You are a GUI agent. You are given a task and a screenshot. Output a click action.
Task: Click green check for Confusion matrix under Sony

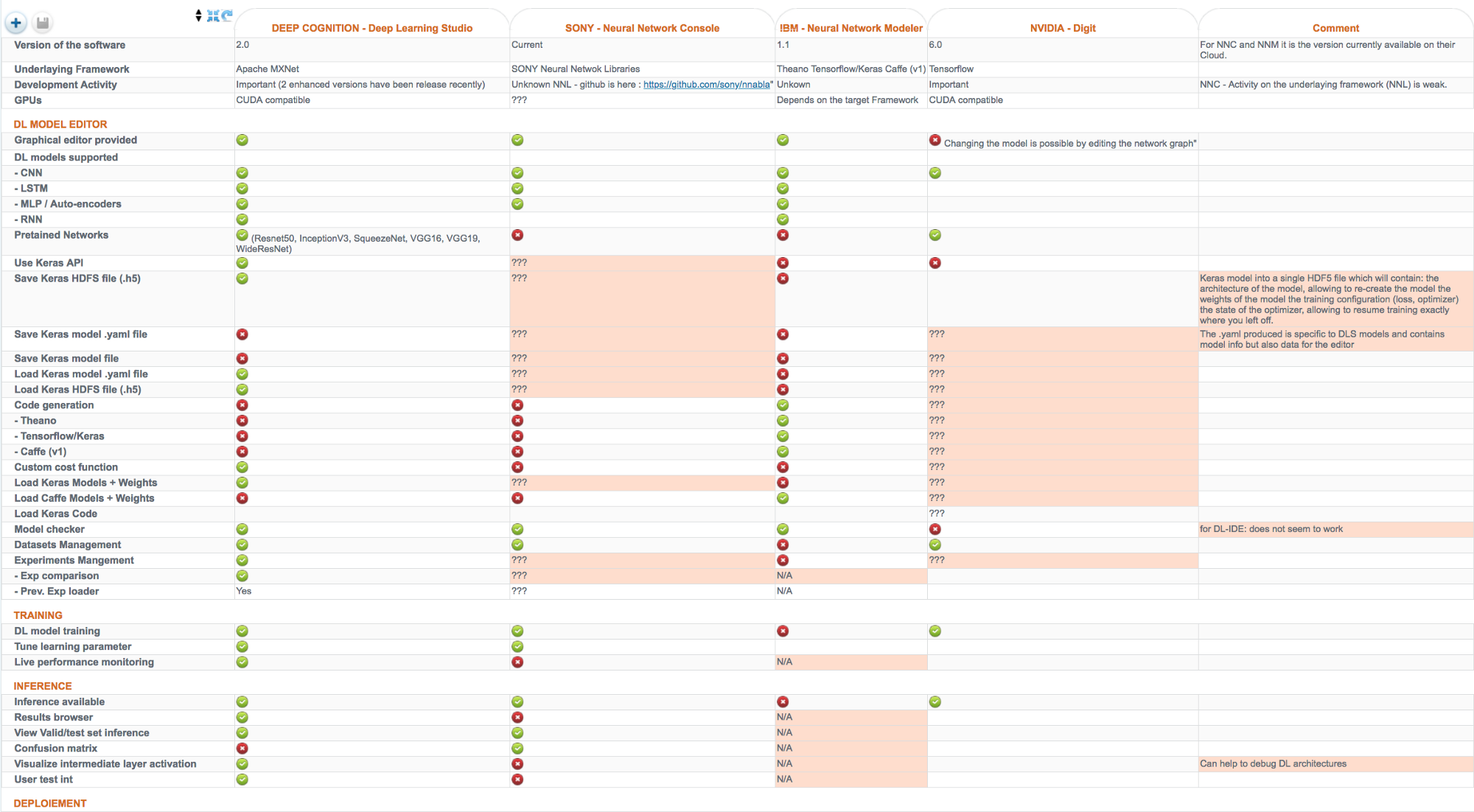[x=517, y=749]
